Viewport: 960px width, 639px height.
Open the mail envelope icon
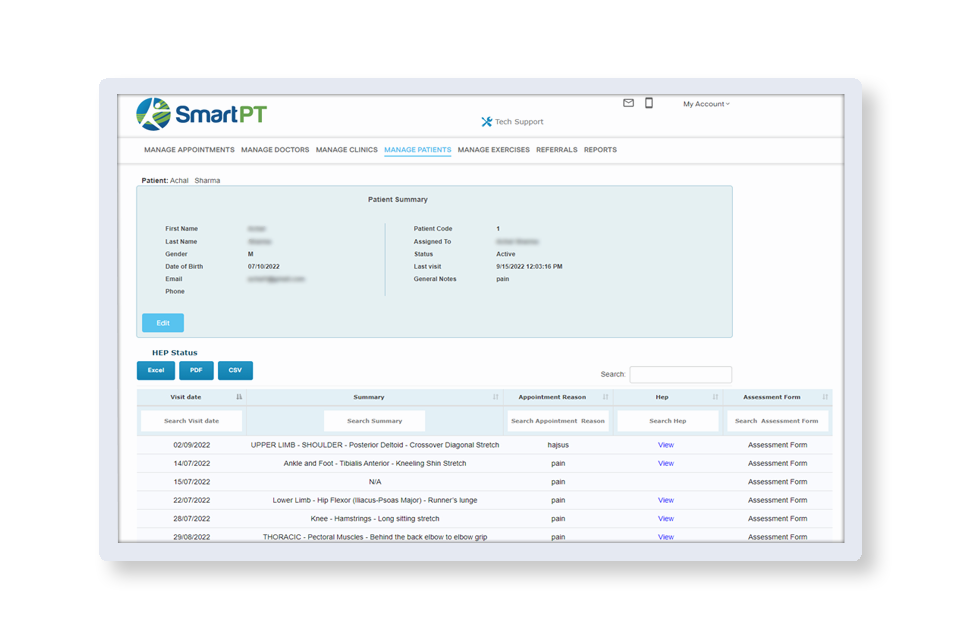click(628, 103)
